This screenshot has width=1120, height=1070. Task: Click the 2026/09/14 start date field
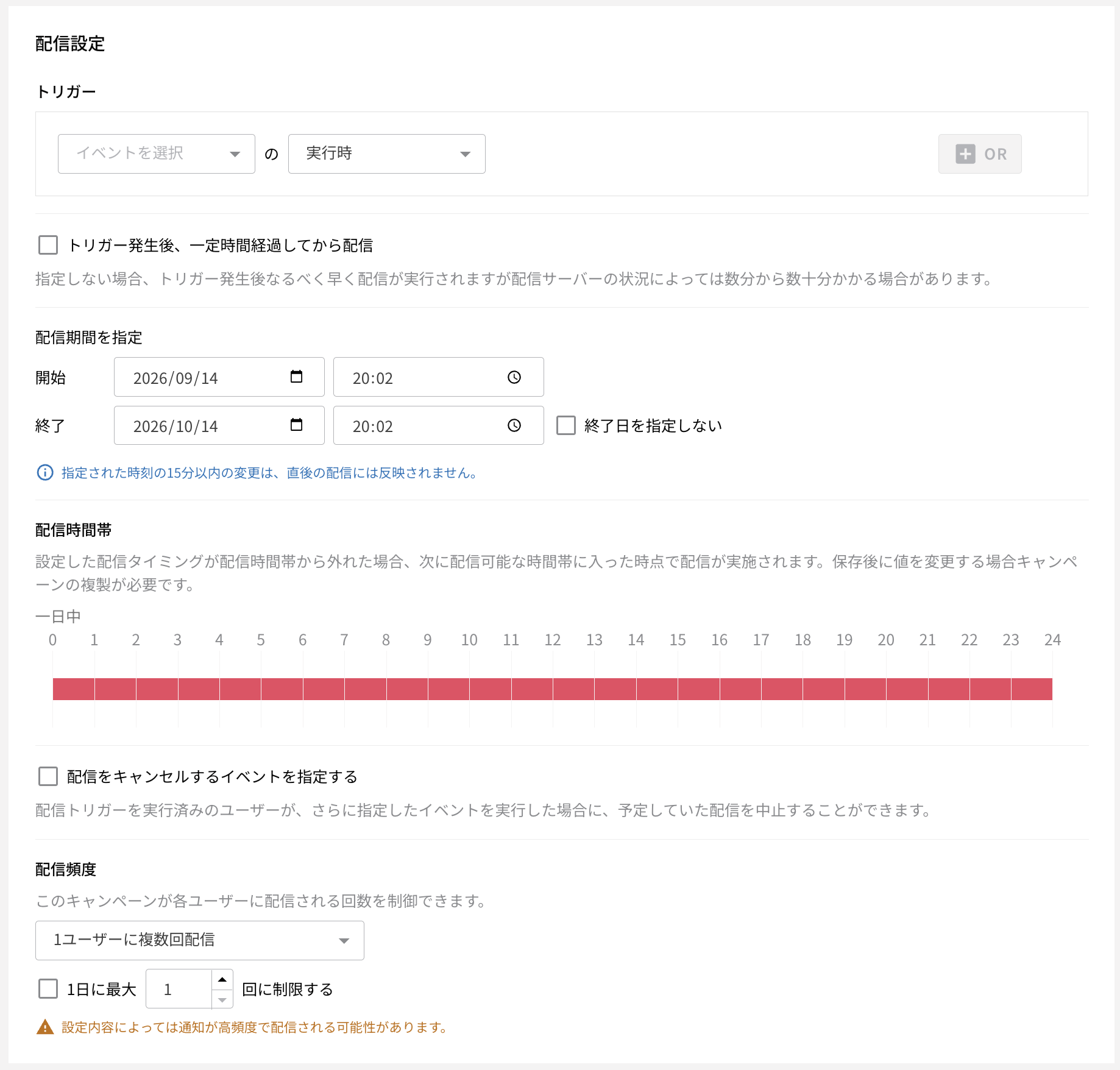point(219,377)
